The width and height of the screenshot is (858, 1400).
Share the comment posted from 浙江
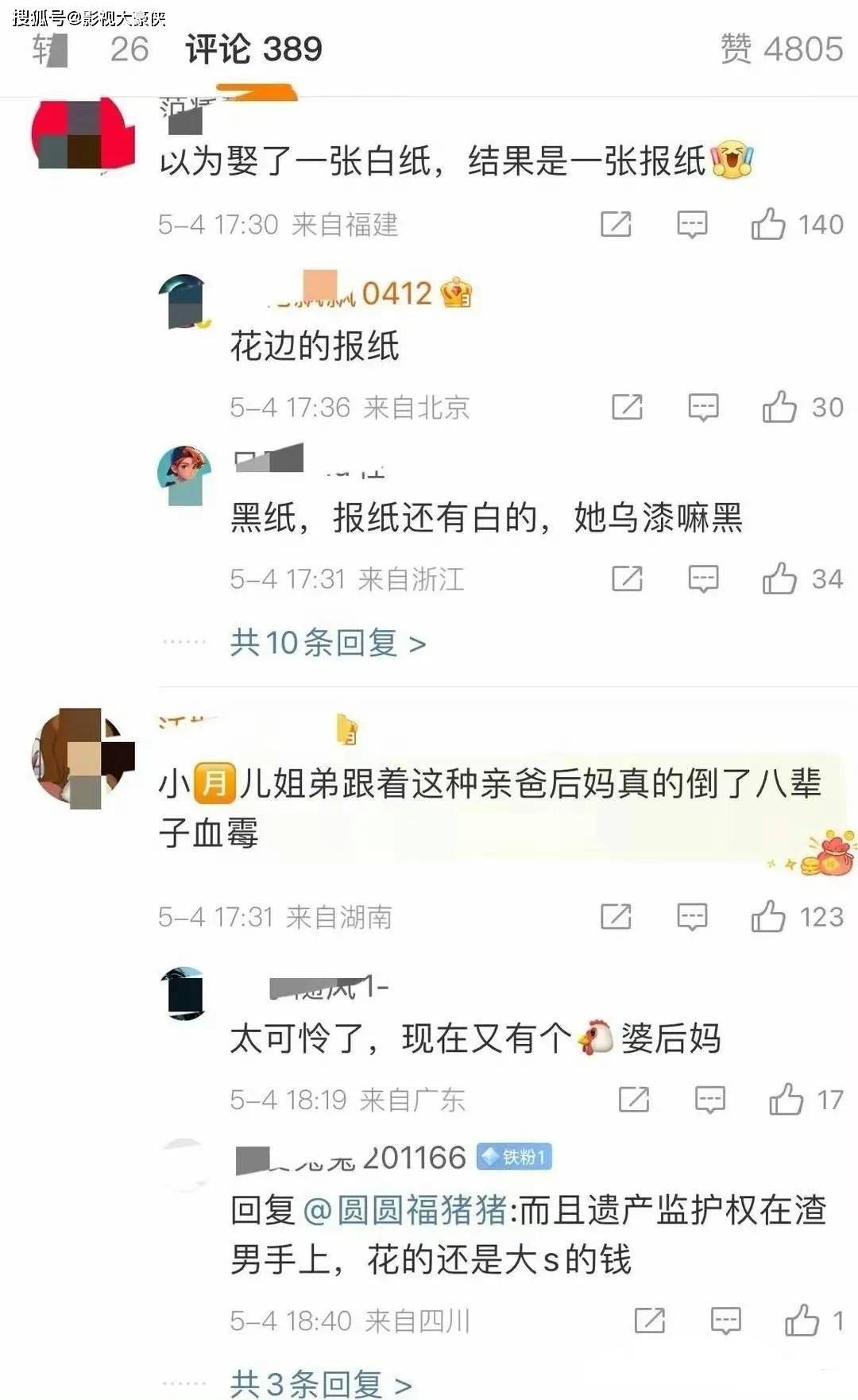tap(627, 579)
